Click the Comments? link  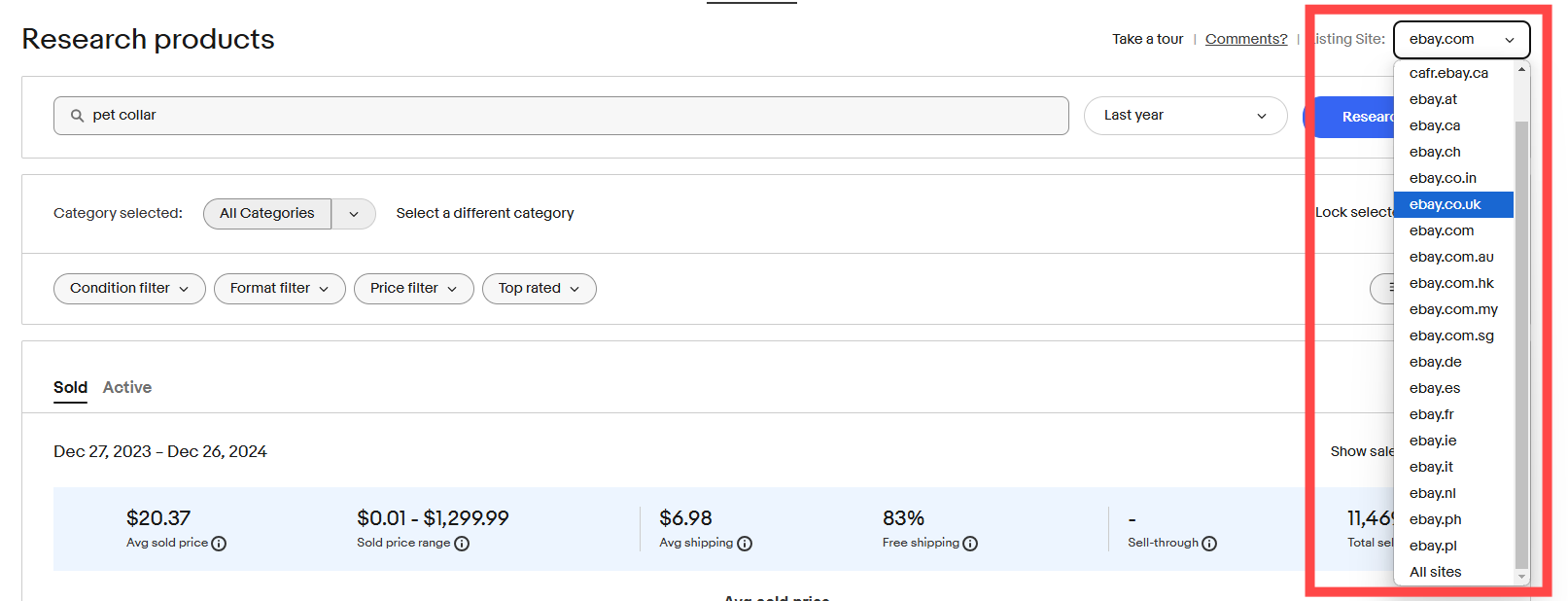[x=1246, y=39]
